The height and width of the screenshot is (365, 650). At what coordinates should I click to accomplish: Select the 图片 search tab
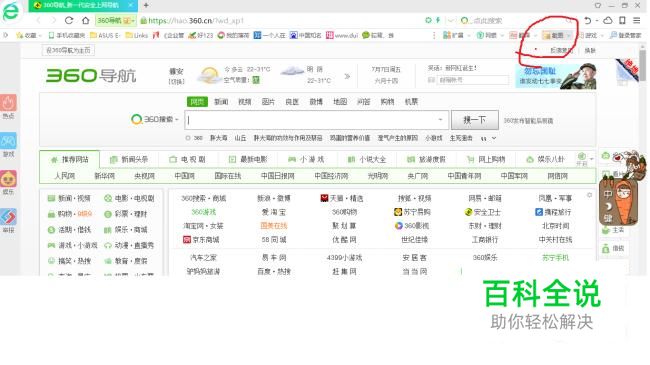(268, 102)
